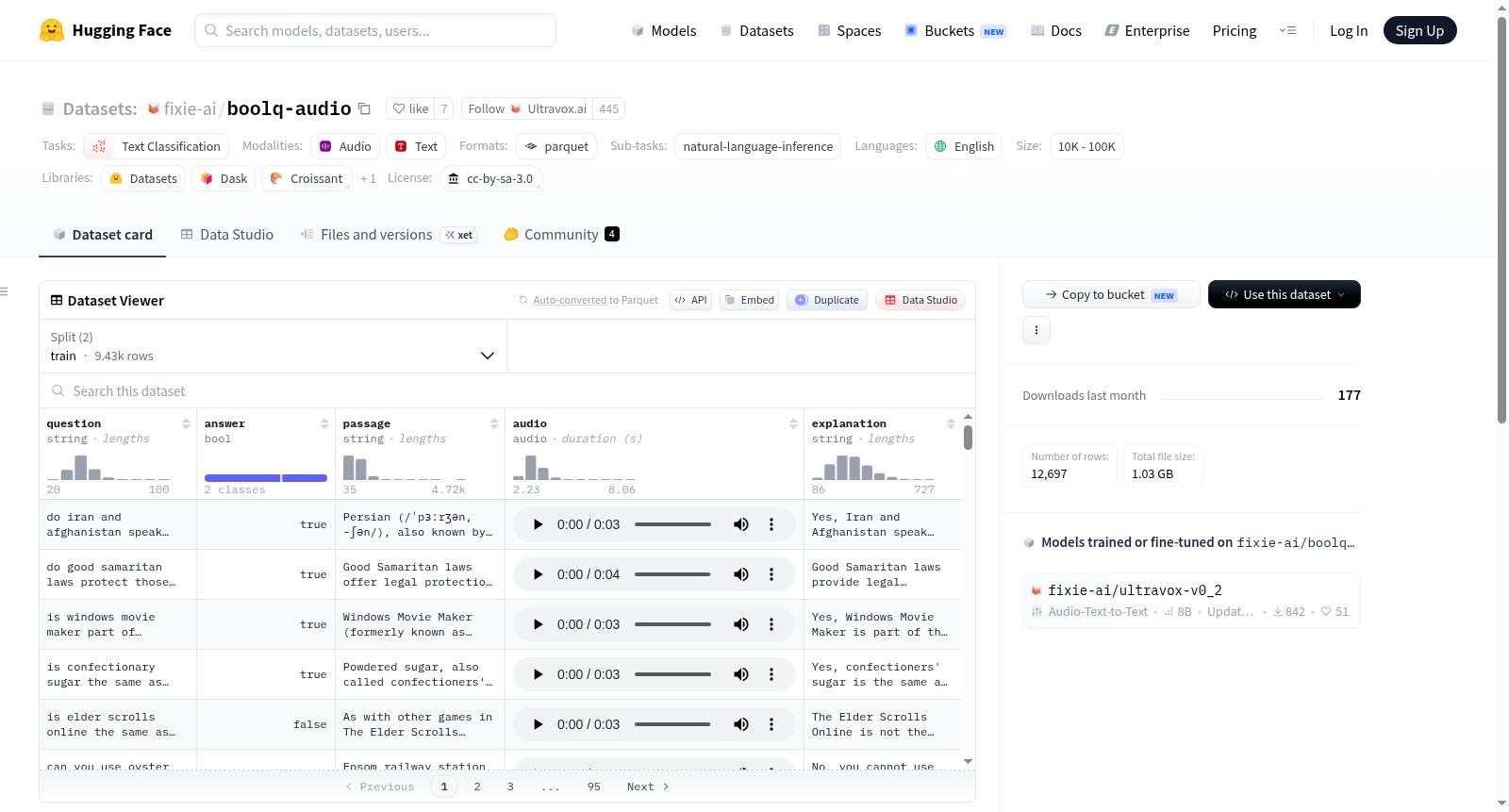Play audio for the 'elder scrolls online' row
Image resolution: width=1509 pixels, height=812 pixels.
click(538, 724)
